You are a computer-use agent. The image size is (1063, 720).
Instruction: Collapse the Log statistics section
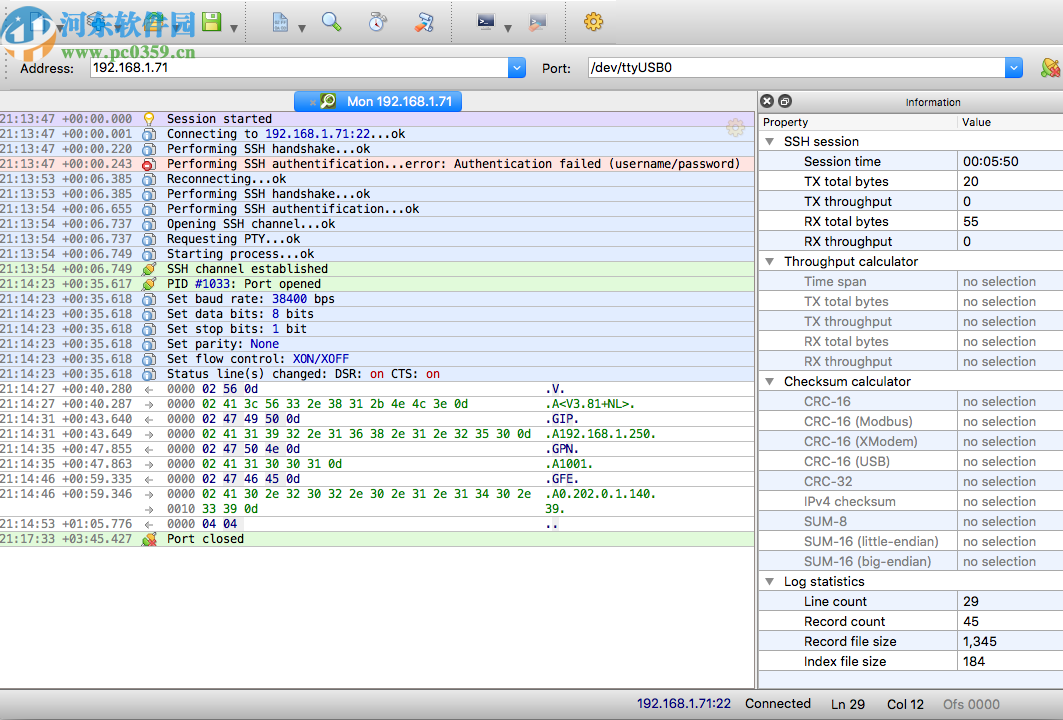[x=769, y=582]
